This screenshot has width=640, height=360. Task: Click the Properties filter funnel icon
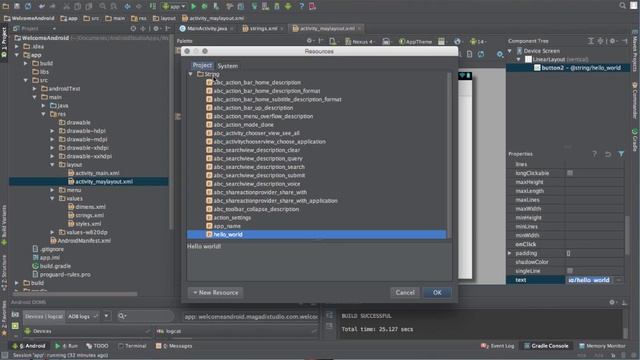coord(621,154)
